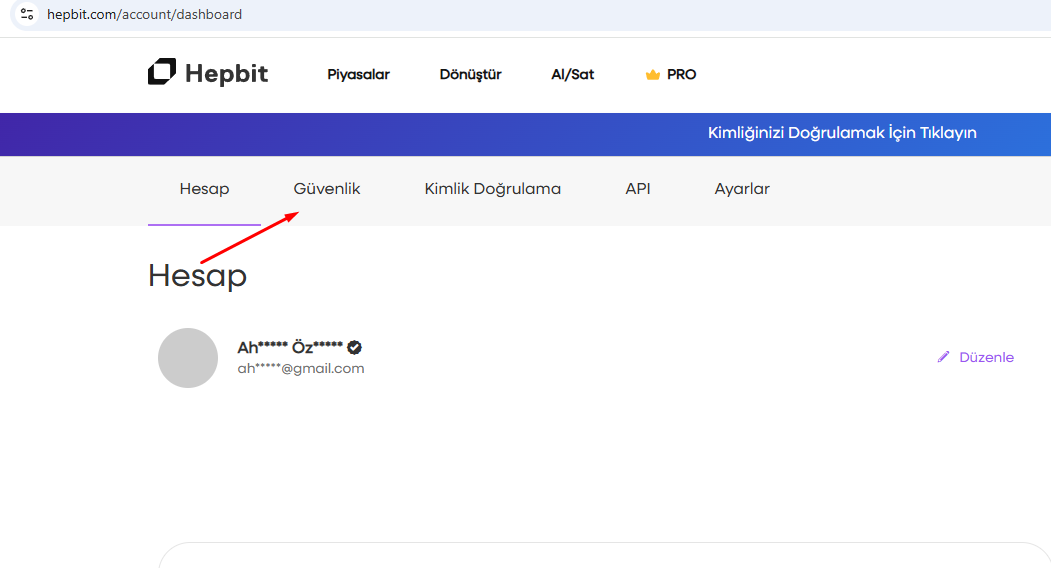
Task: Click the Düzenle edit link
Action: (986, 357)
